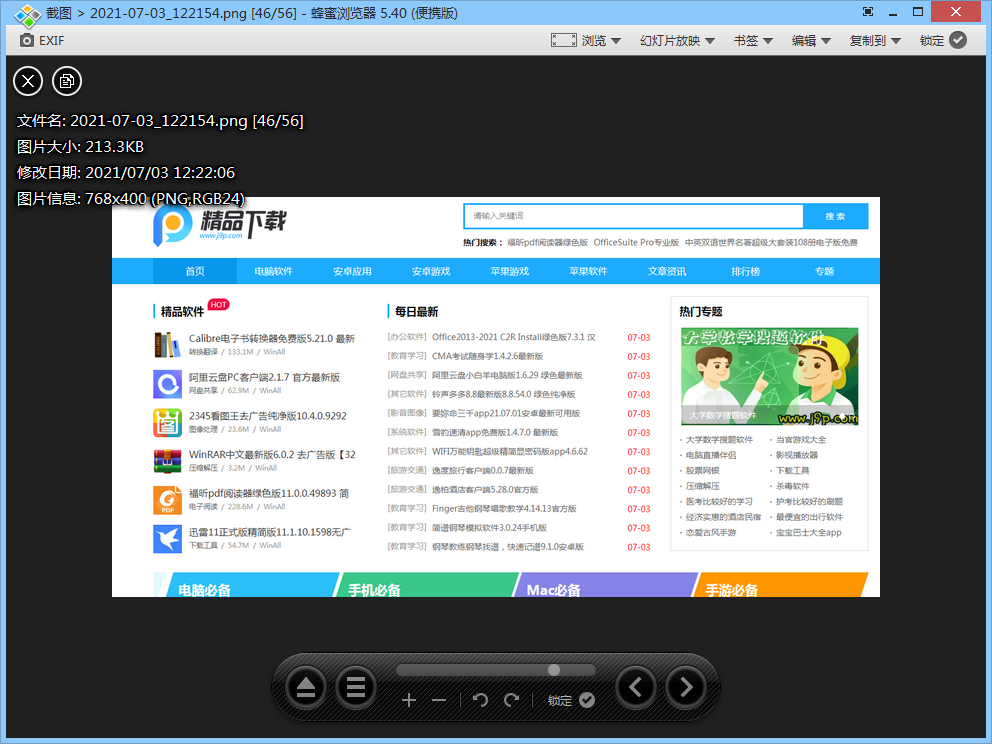This screenshot has height=744, width=992.
Task: Close the image info overlay with the X circle
Action: (x=28, y=81)
